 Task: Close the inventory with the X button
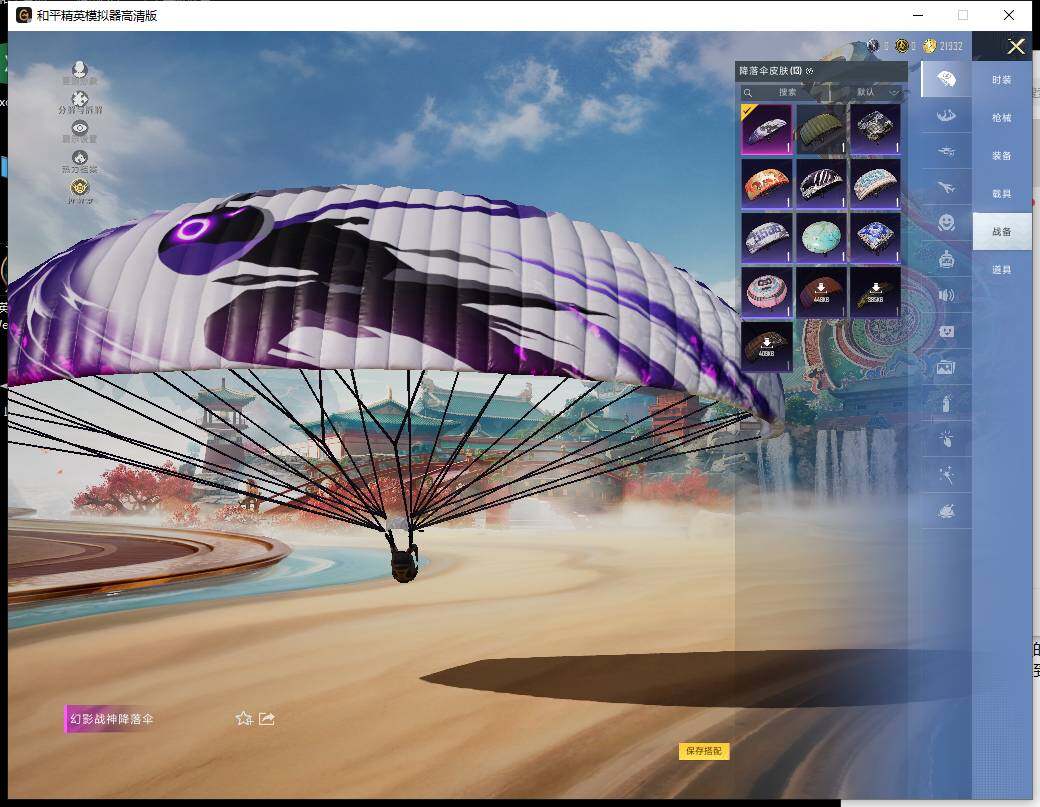[x=1016, y=47]
